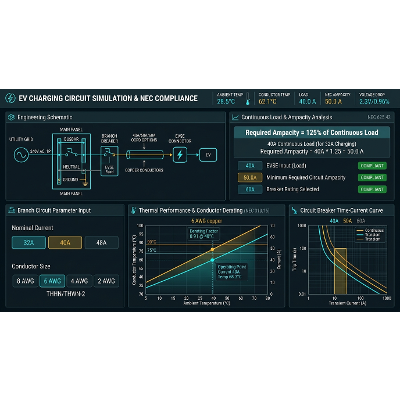Switch breaker curve to 40A tab
This screenshot has width=400, height=400.
(x=334, y=221)
